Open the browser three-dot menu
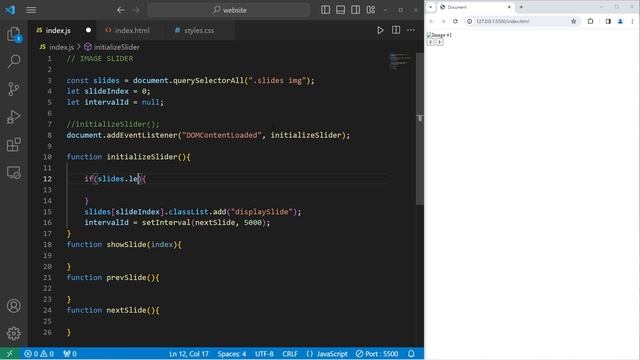Screen dimensions: 640x360 click(632, 21)
